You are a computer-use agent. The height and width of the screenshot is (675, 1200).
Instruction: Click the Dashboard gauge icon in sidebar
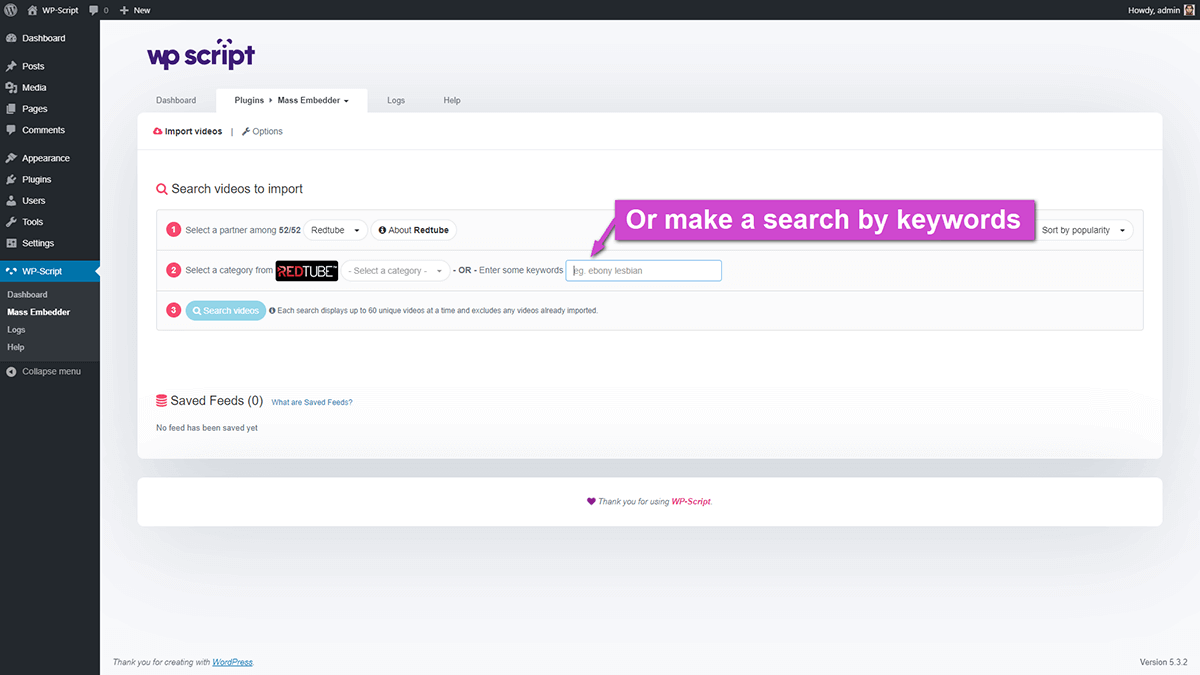coord(11,38)
